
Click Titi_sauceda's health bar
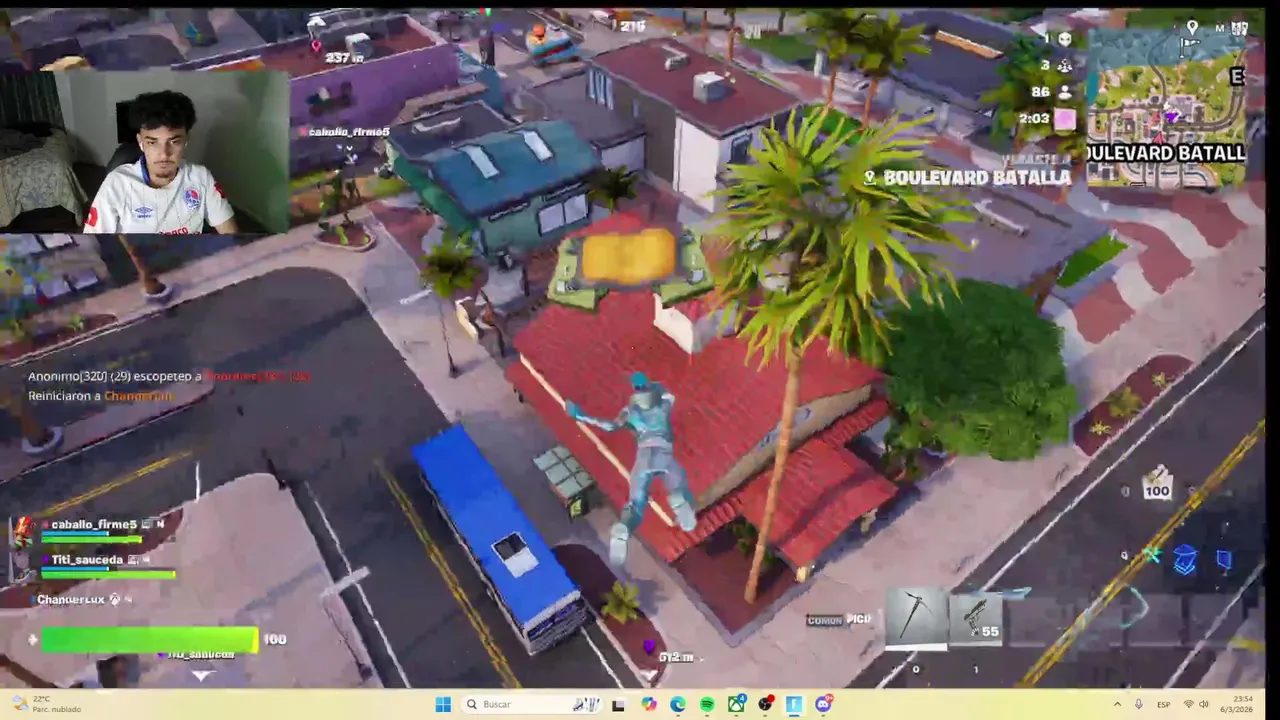pyautogui.click(x=108, y=574)
